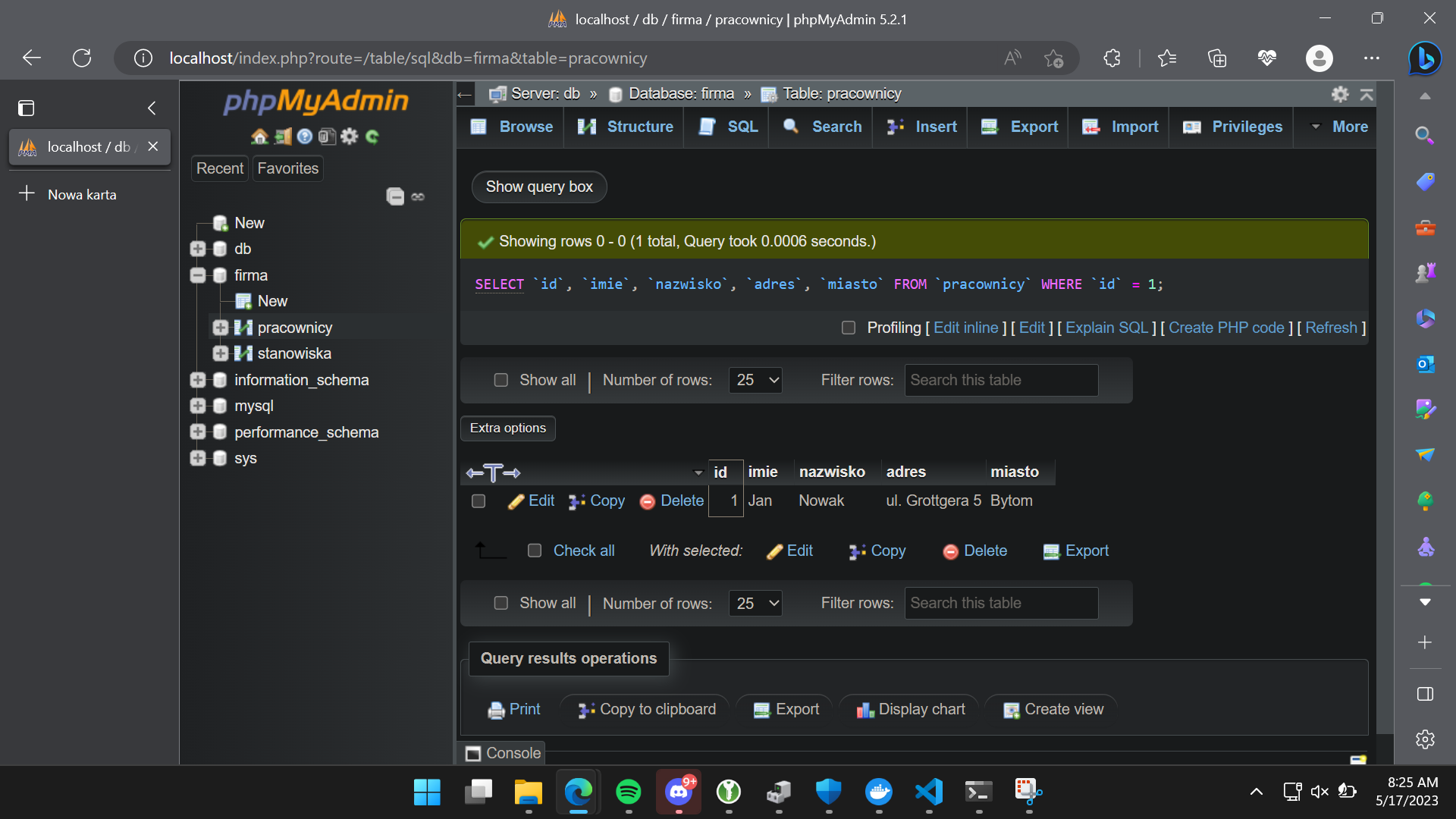Click Edit inline link
The image size is (1456, 819).
coord(965,328)
